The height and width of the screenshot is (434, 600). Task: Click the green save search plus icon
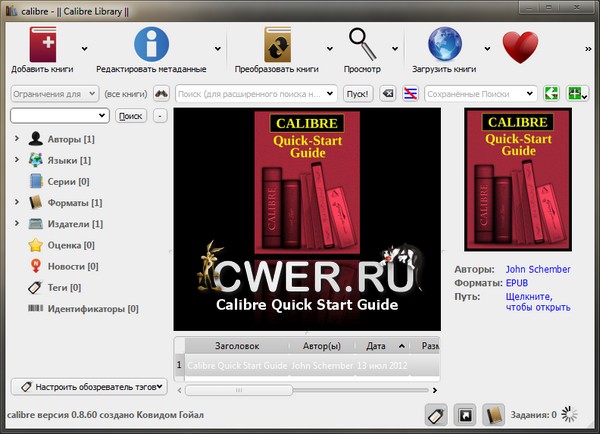pos(577,93)
